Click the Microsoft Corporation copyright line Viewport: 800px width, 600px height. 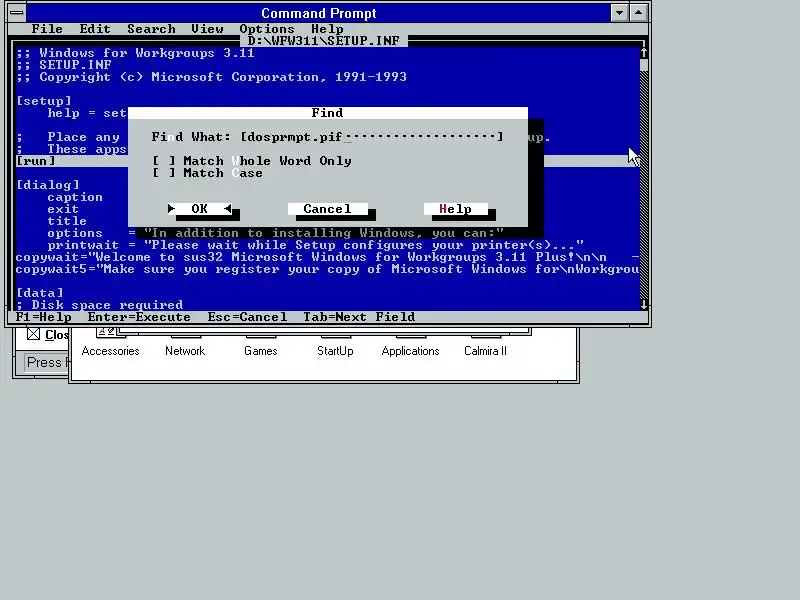point(211,77)
